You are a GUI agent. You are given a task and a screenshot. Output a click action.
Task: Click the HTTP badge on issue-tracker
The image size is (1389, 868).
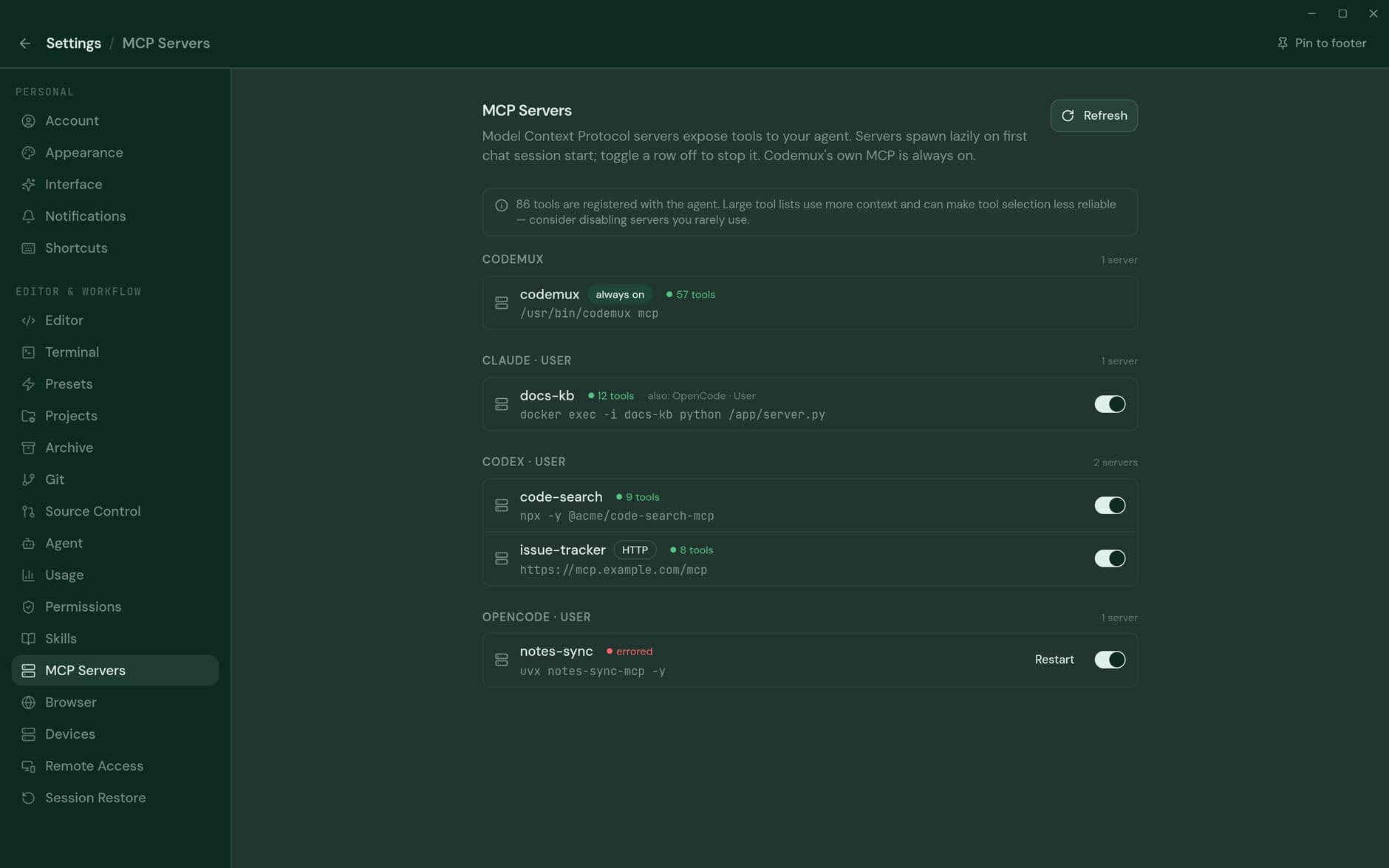tap(635, 550)
